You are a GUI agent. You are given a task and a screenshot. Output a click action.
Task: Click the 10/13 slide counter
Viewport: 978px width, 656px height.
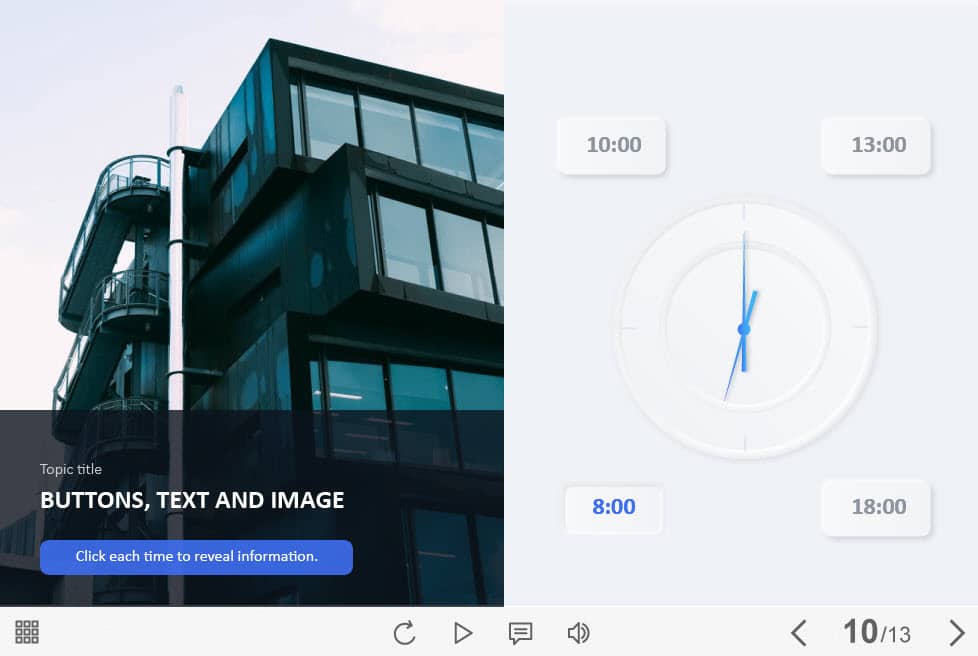tap(876, 632)
